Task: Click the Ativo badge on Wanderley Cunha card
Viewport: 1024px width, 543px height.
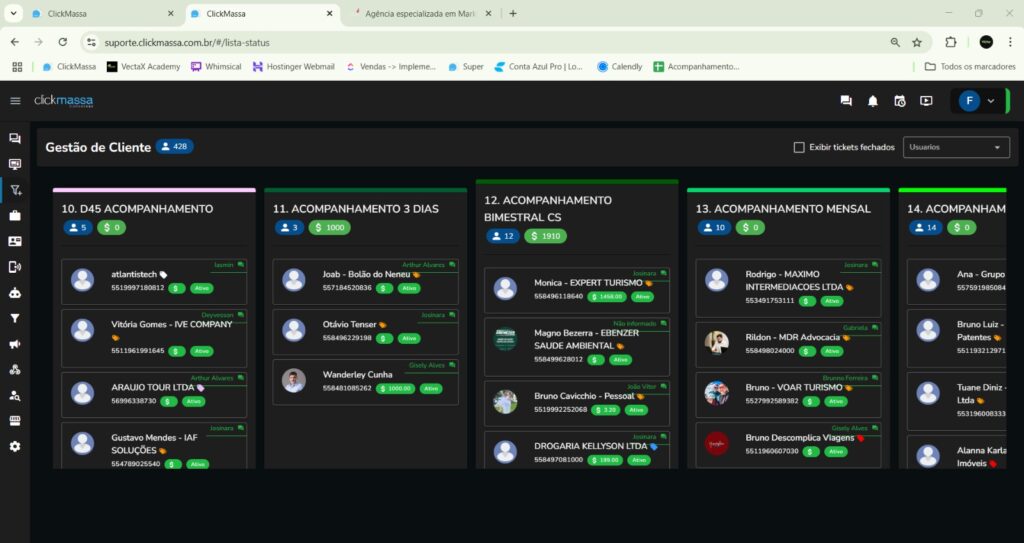Action: 431,388
